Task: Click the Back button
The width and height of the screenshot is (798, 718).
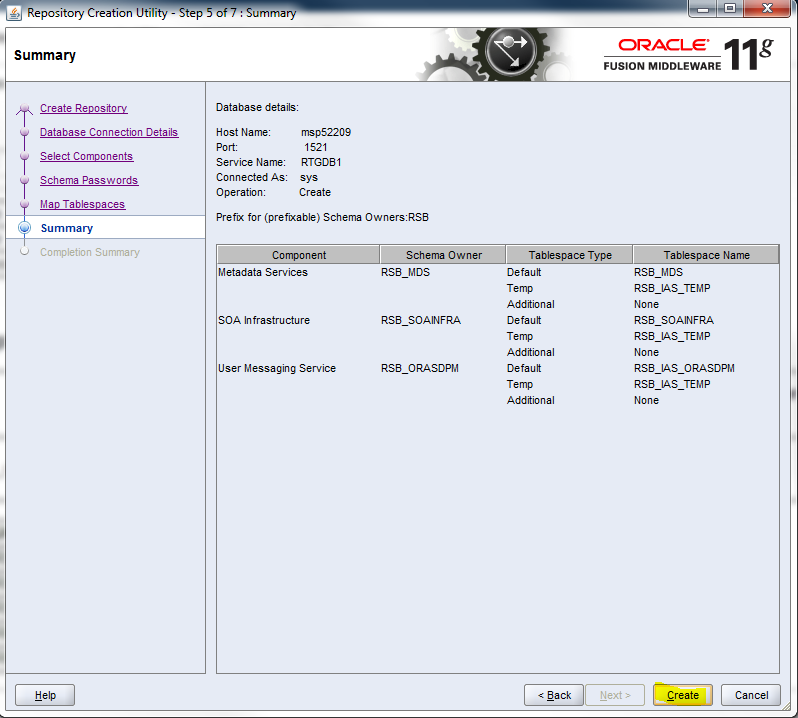Action: [554, 695]
